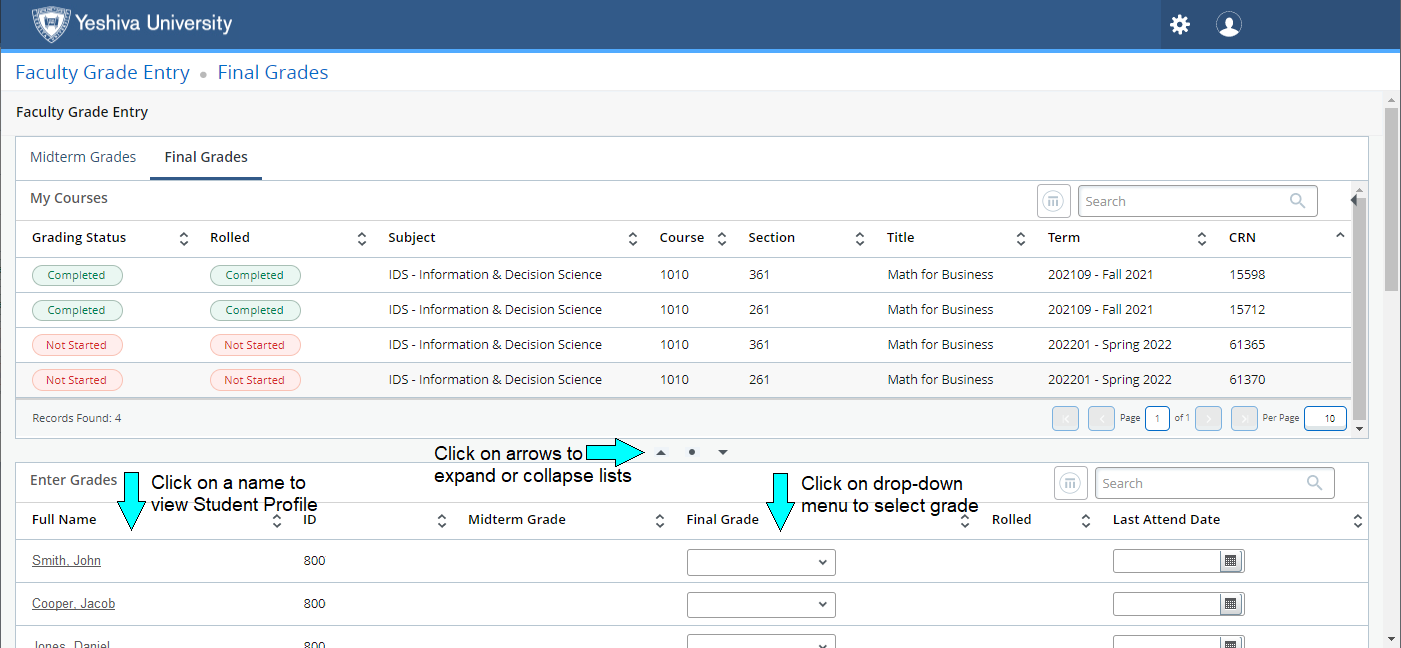The width and height of the screenshot is (1401, 648).
Task: Click the Faculty Grade Entry breadcrumb link
Action: (x=102, y=73)
